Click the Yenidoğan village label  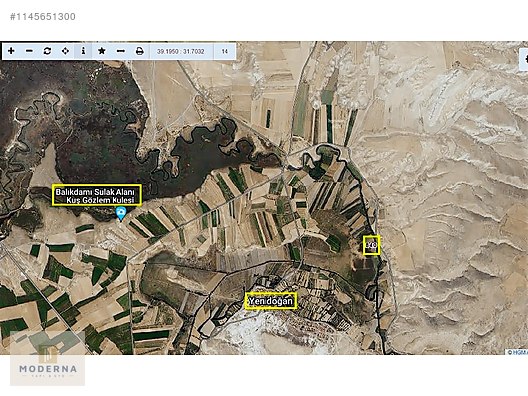(x=271, y=301)
